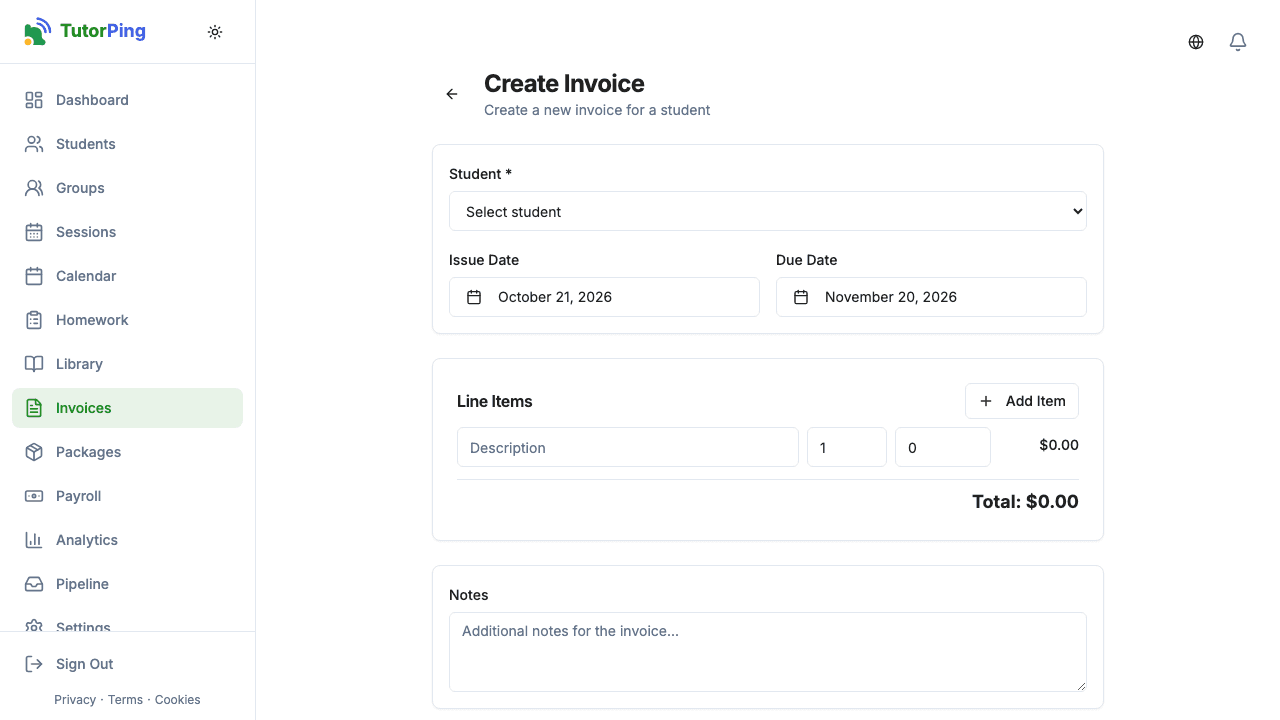Open Sessions menu label
Viewport: 1280px width, 720px height.
(86, 232)
